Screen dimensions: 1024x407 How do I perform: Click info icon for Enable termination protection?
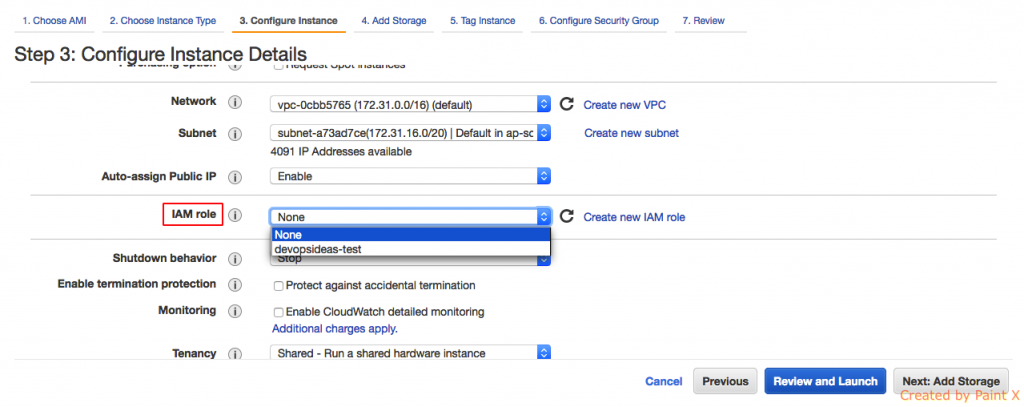(236, 285)
